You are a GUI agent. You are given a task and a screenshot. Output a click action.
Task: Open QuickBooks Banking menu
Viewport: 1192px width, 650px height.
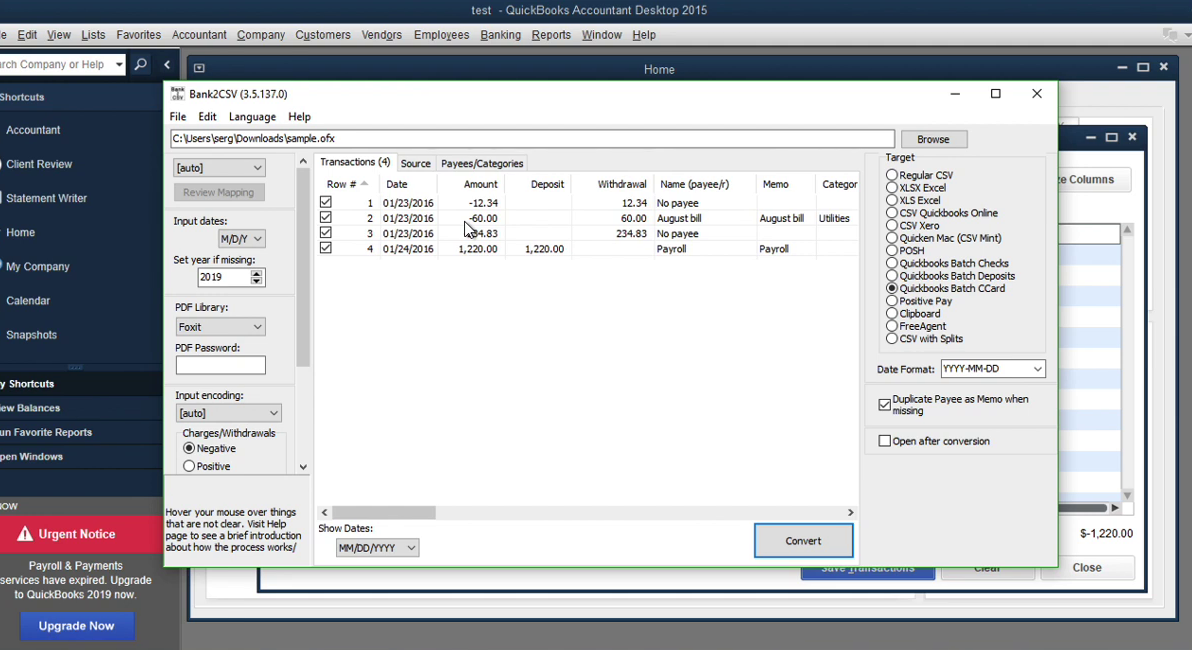[x=500, y=35]
